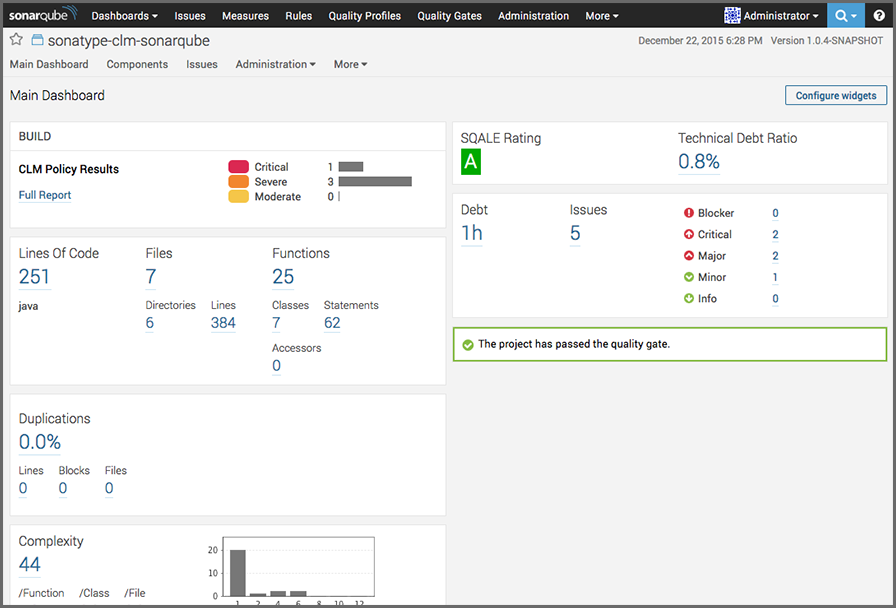Expand the project Administration dropdown

(x=275, y=64)
